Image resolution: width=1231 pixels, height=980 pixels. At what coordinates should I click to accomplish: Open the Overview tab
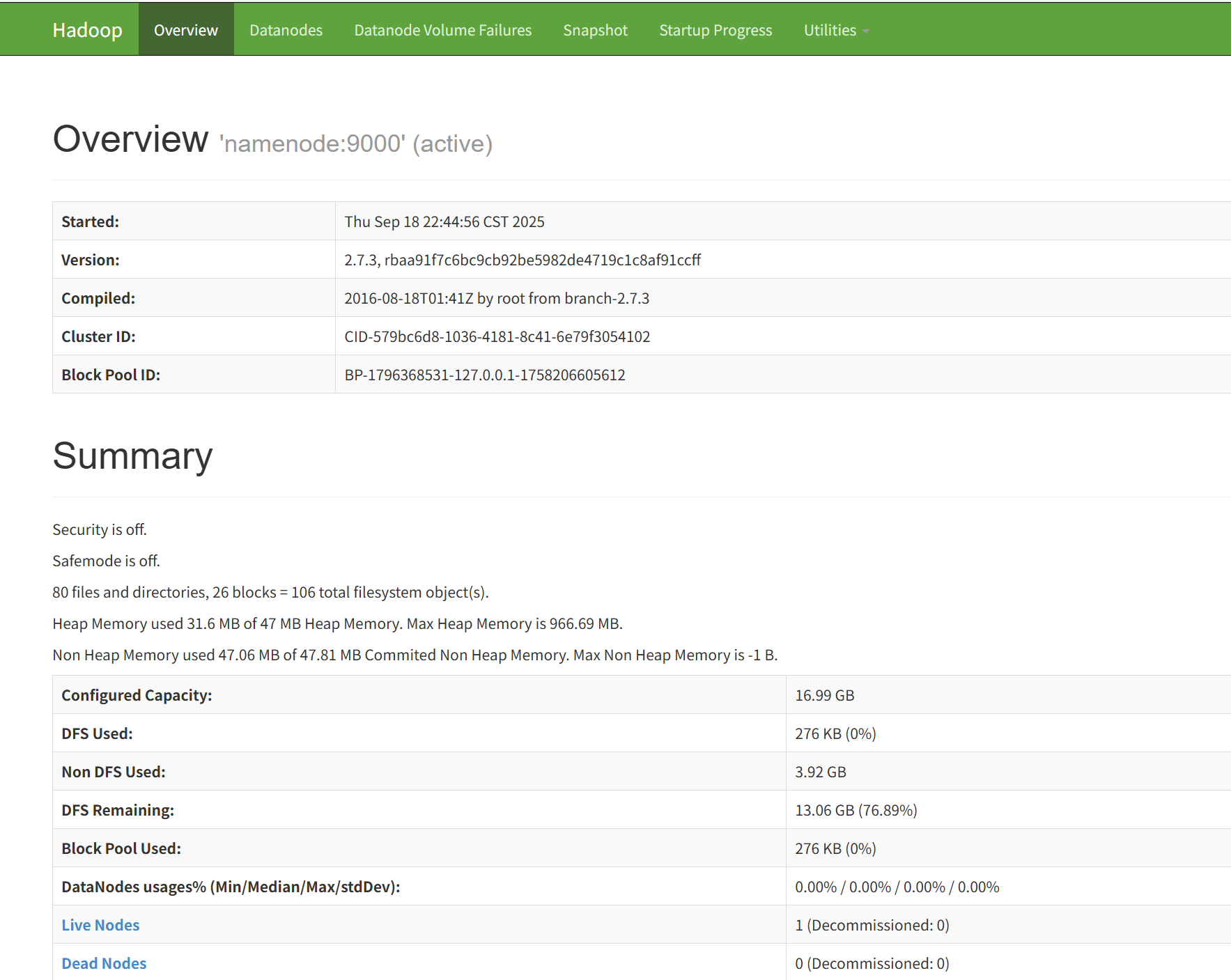coord(186,30)
